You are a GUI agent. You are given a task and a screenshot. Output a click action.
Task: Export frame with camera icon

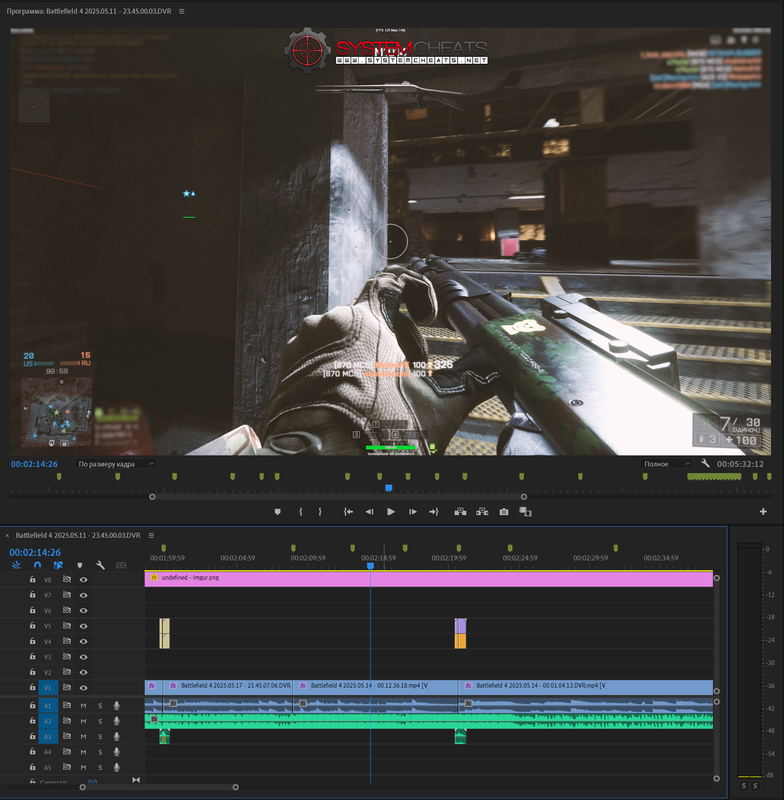(x=504, y=512)
